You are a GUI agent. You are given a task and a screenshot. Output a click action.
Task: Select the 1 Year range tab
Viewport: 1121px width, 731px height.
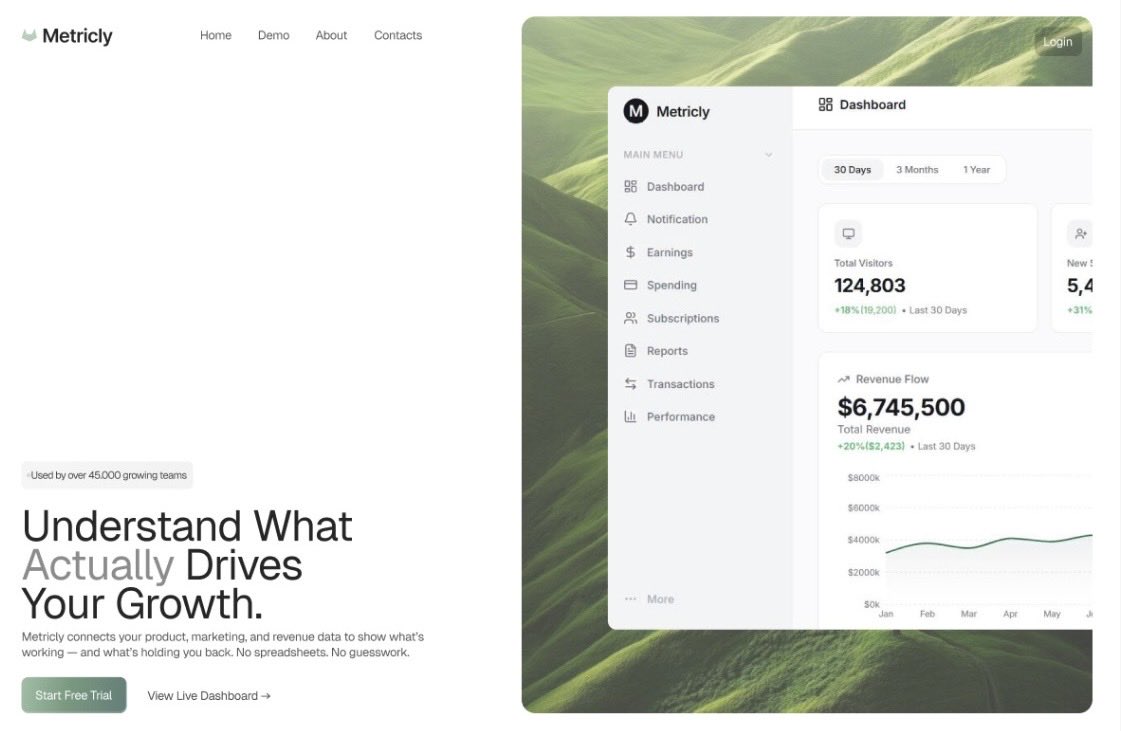coord(977,170)
